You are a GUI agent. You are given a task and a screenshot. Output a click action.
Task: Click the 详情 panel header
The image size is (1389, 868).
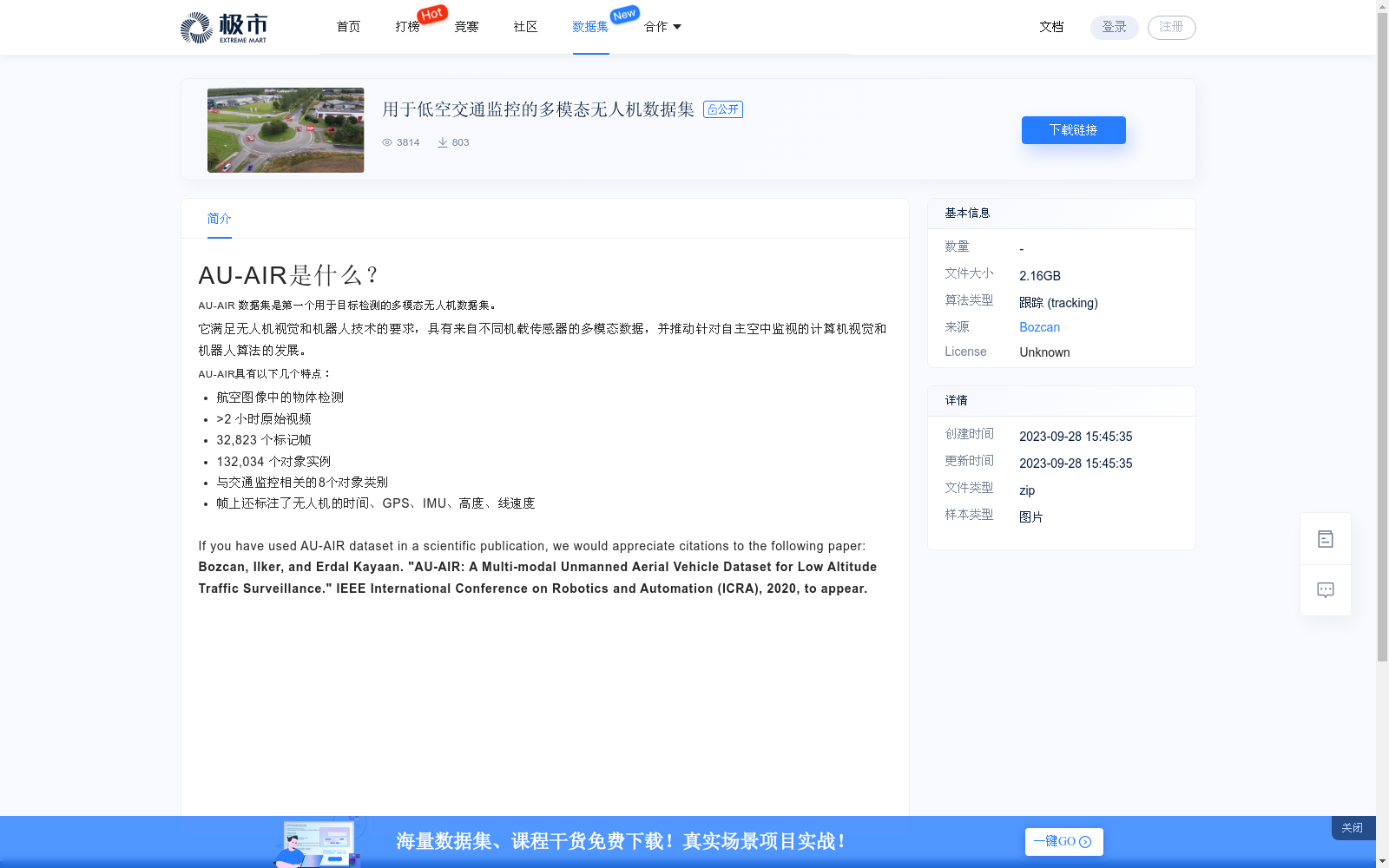pos(1062,401)
